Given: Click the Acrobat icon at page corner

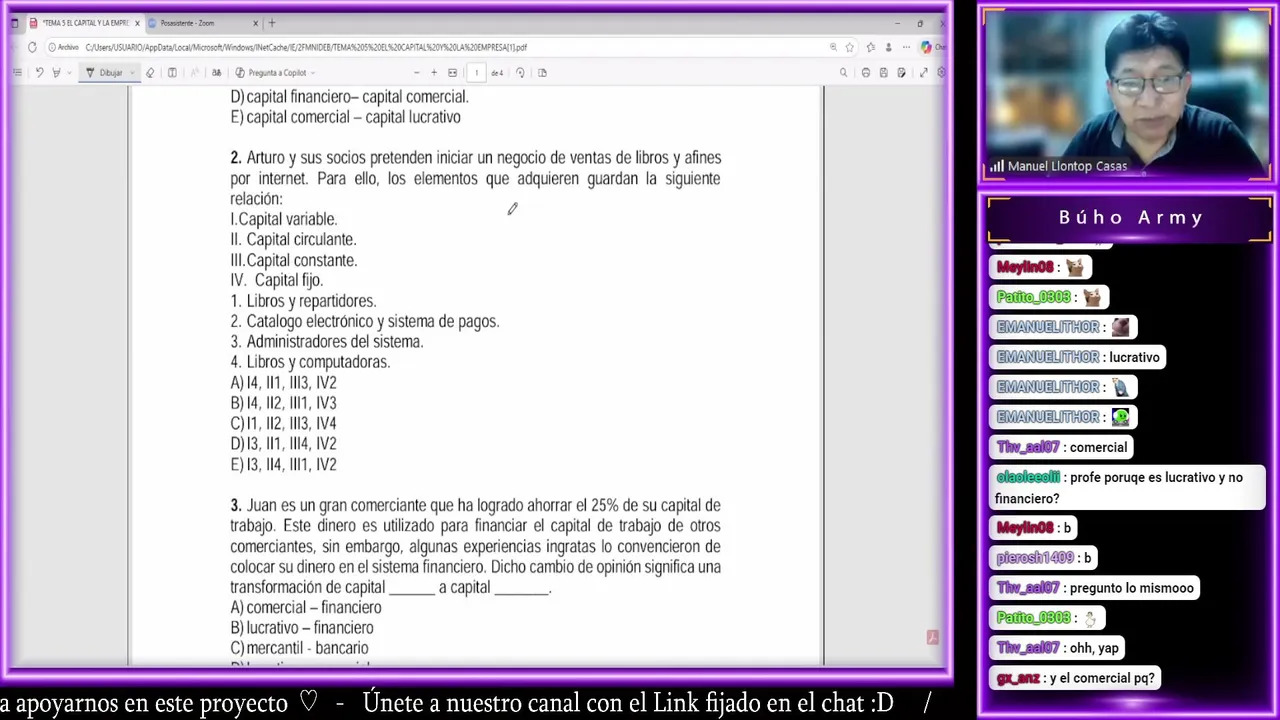Looking at the screenshot, I should click(x=932, y=637).
